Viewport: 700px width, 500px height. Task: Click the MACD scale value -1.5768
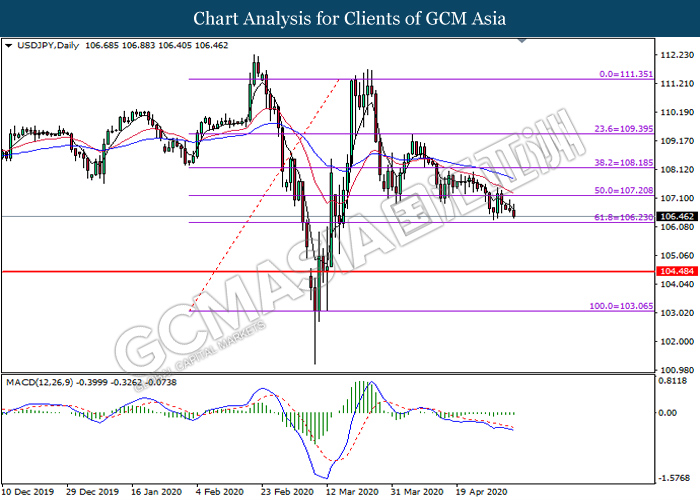click(673, 478)
